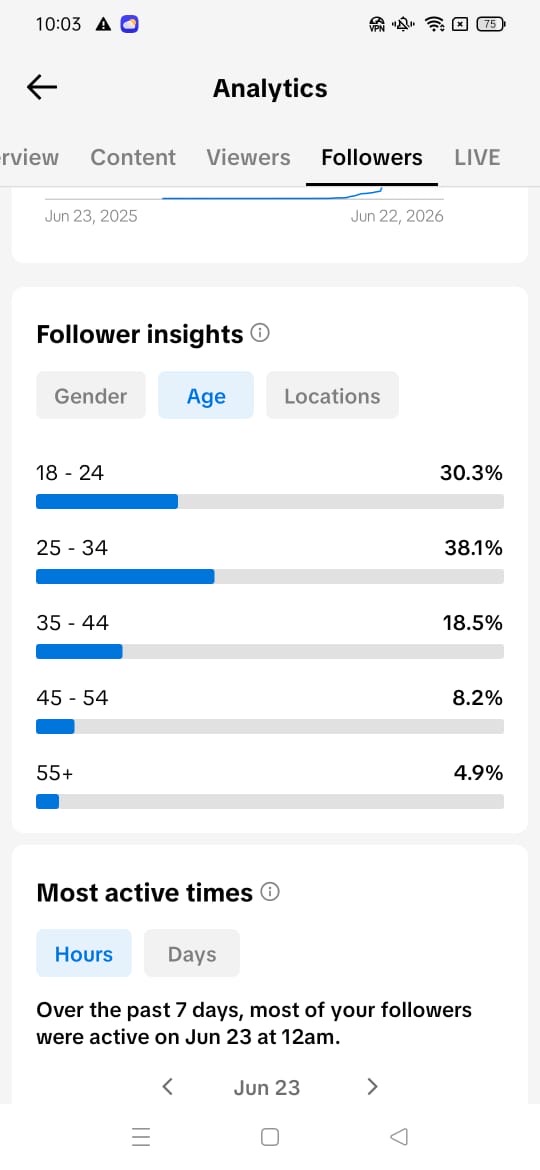
Task: Tap the back arrow icon
Action: [42, 88]
